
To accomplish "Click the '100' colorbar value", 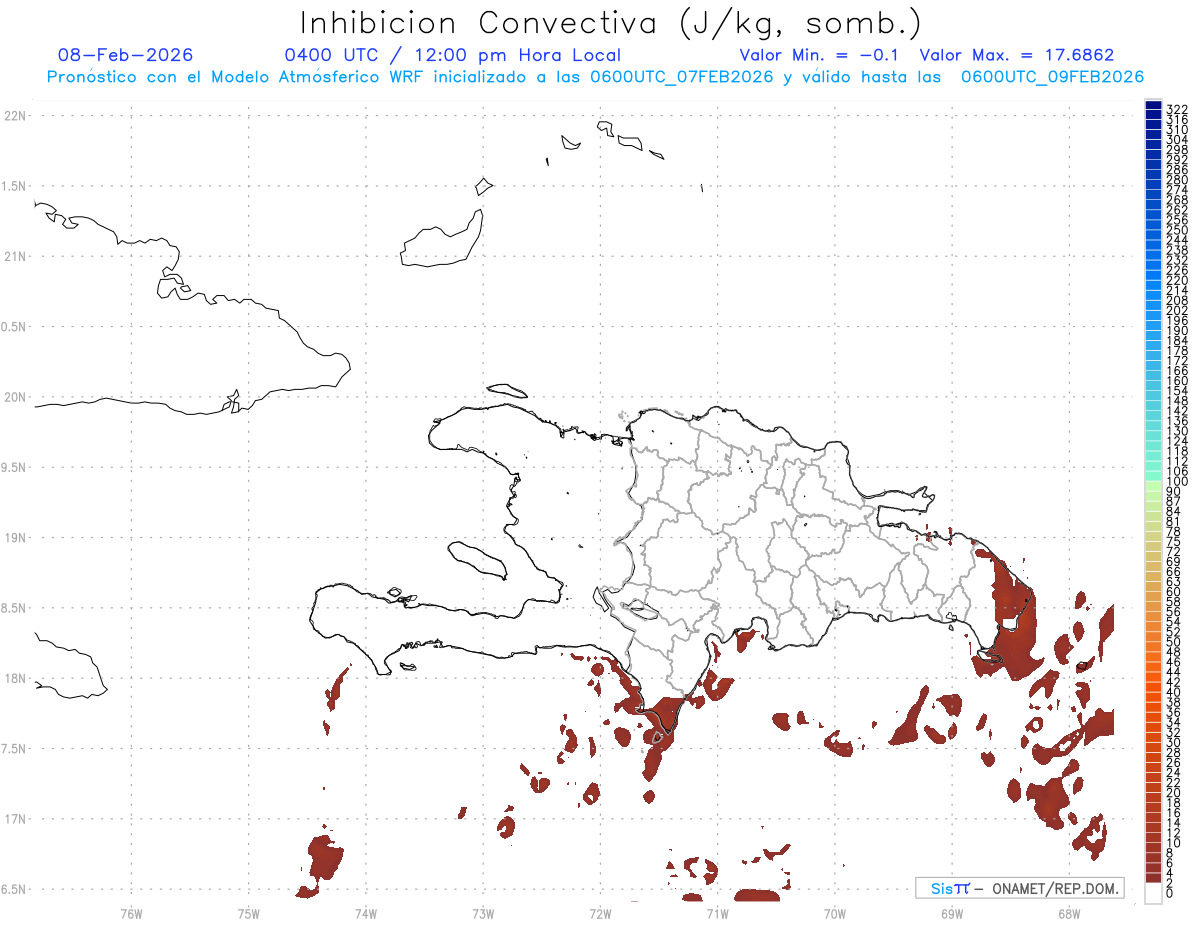I will (1177, 482).
